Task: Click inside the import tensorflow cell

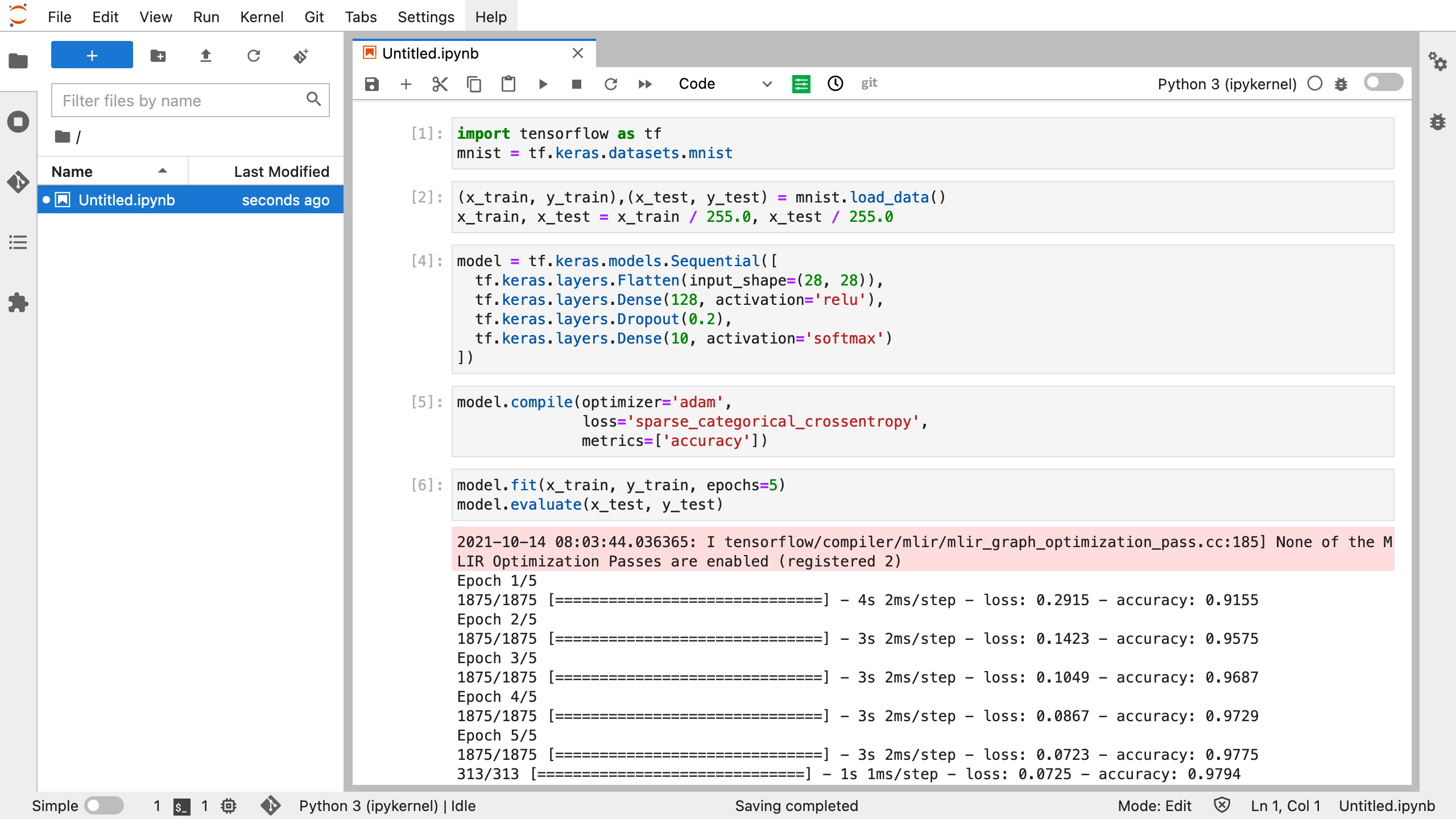Action: (923, 143)
